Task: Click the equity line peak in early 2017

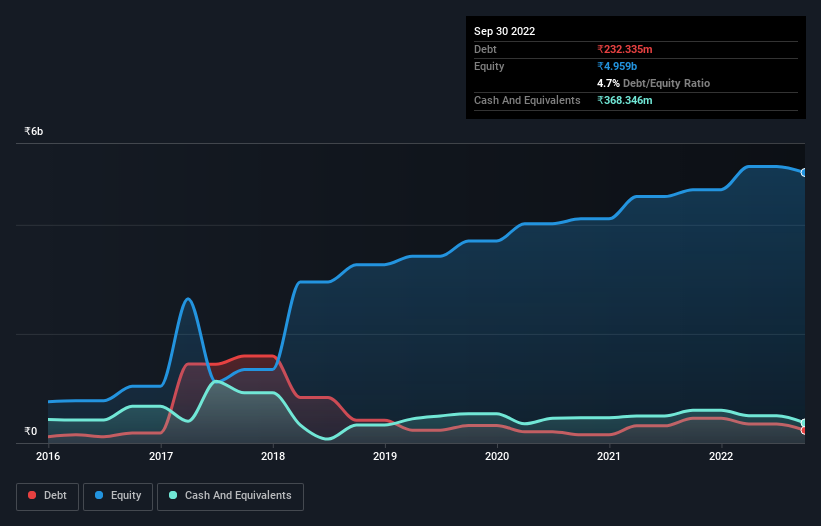Action: pos(188,299)
